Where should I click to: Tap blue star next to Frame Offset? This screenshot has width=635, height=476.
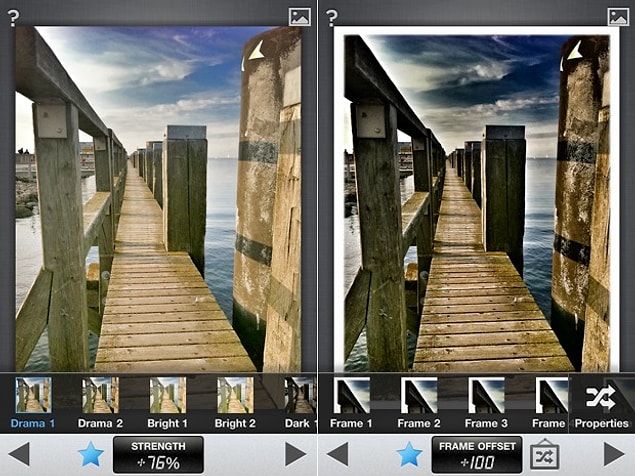coord(409,454)
